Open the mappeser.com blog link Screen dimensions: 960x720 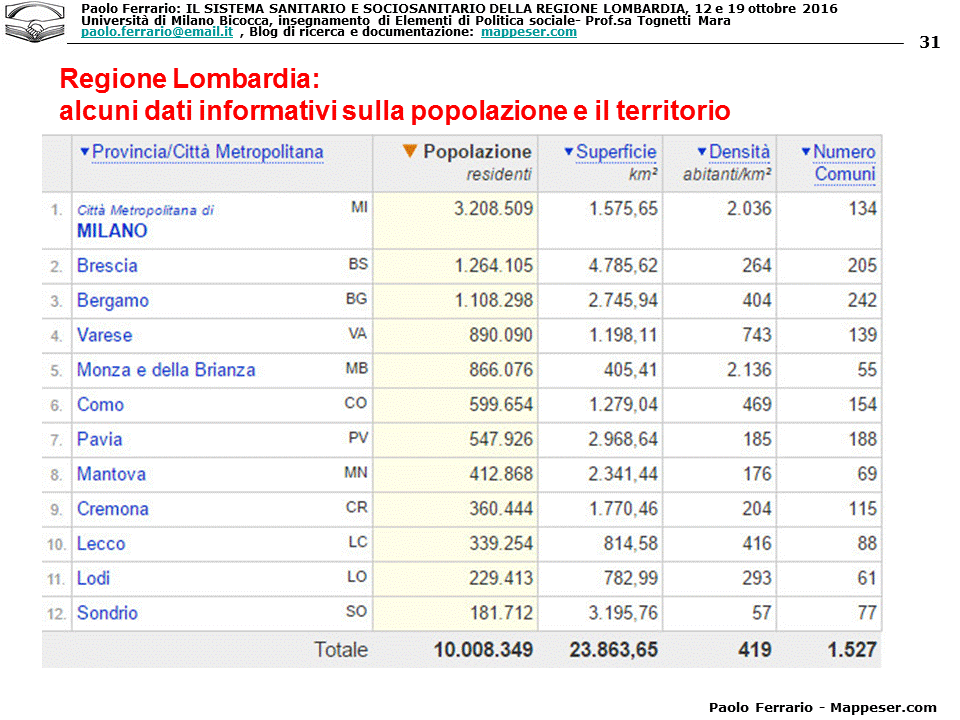528,32
